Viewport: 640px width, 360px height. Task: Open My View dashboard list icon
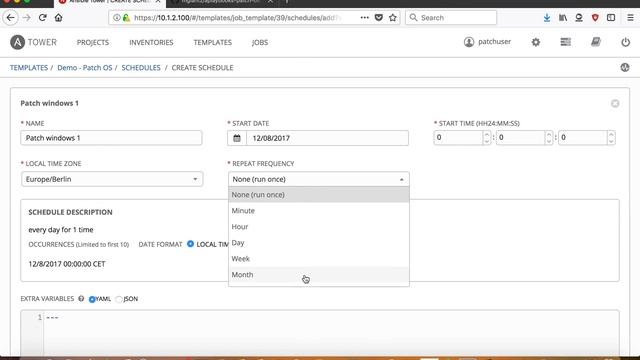point(566,42)
